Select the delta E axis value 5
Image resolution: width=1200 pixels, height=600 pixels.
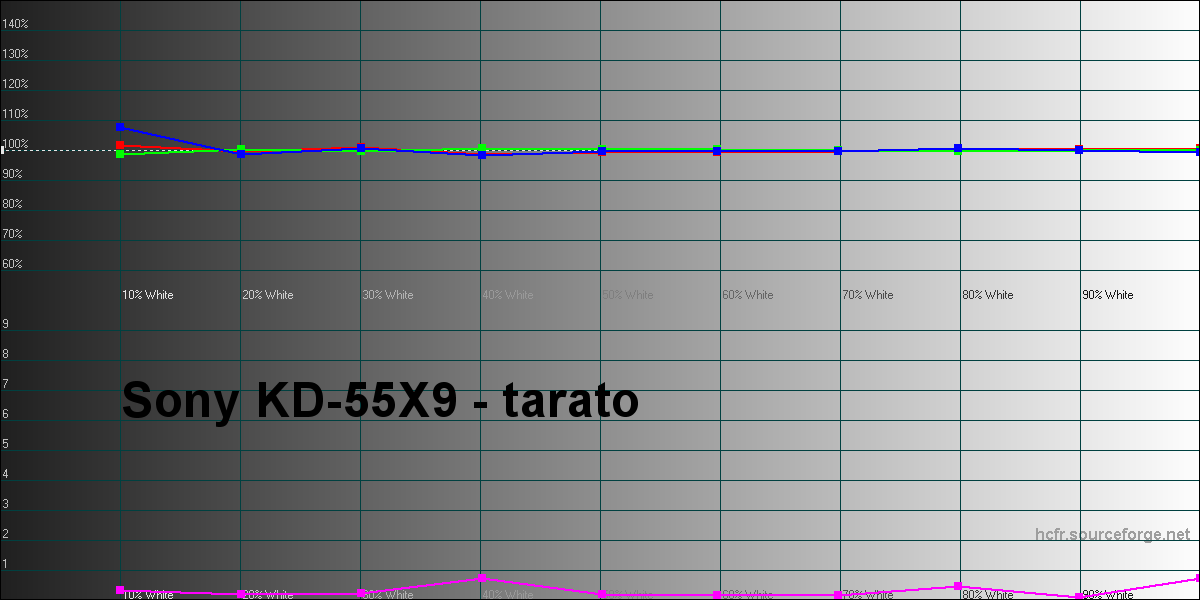click(6, 444)
